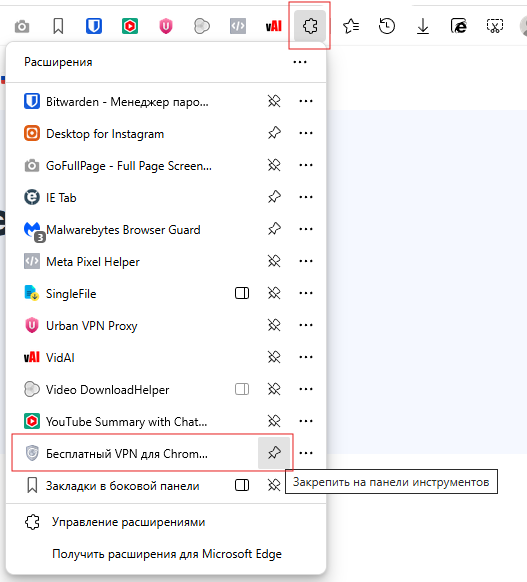Screen dimensions: 527x582
Task: Open Закладки в боковой панели side panel
Action: (242, 485)
